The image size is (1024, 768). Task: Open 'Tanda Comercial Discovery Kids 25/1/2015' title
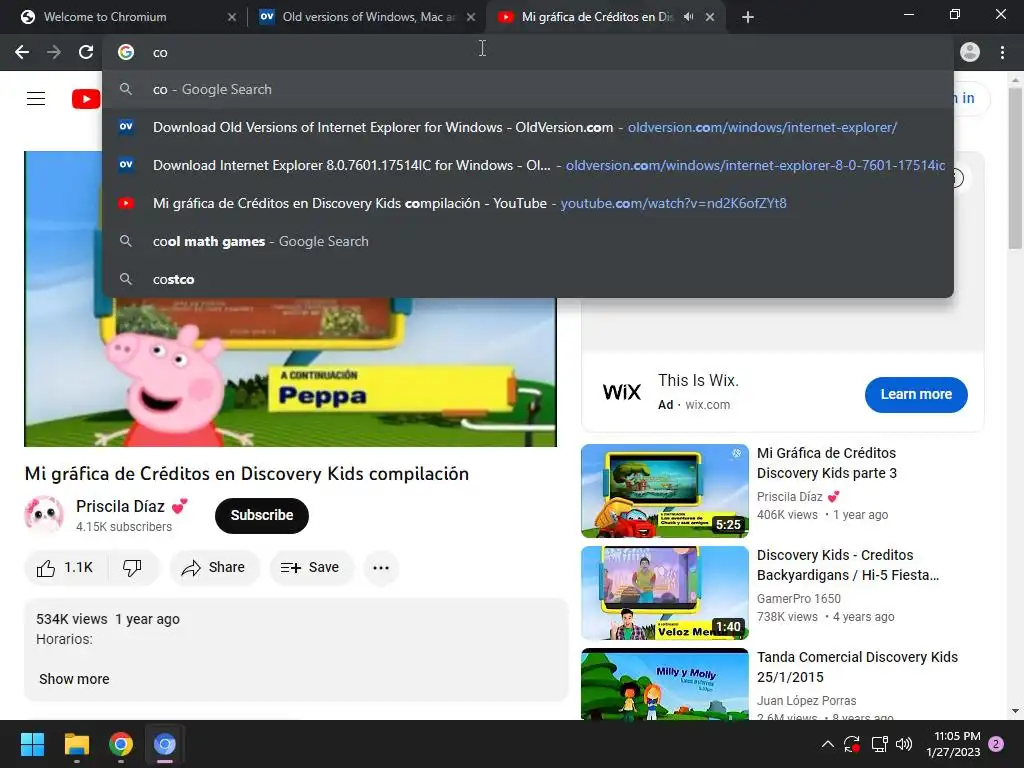(857, 667)
